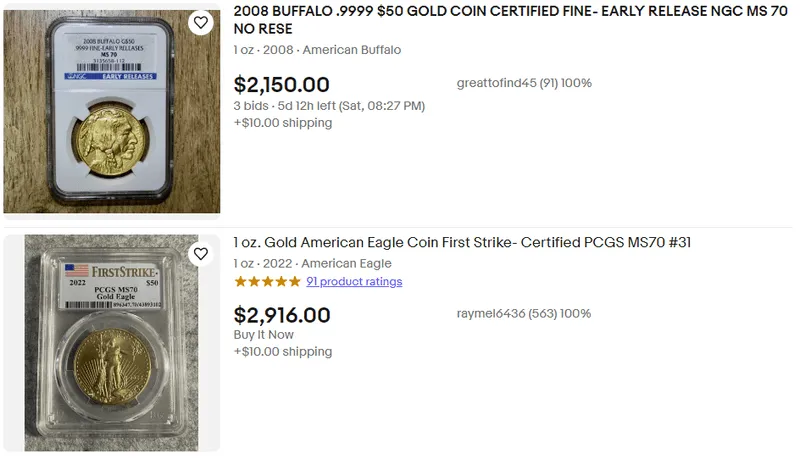Open 91 product ratings link
800x458 pixels.
click(x=354, y=282)
